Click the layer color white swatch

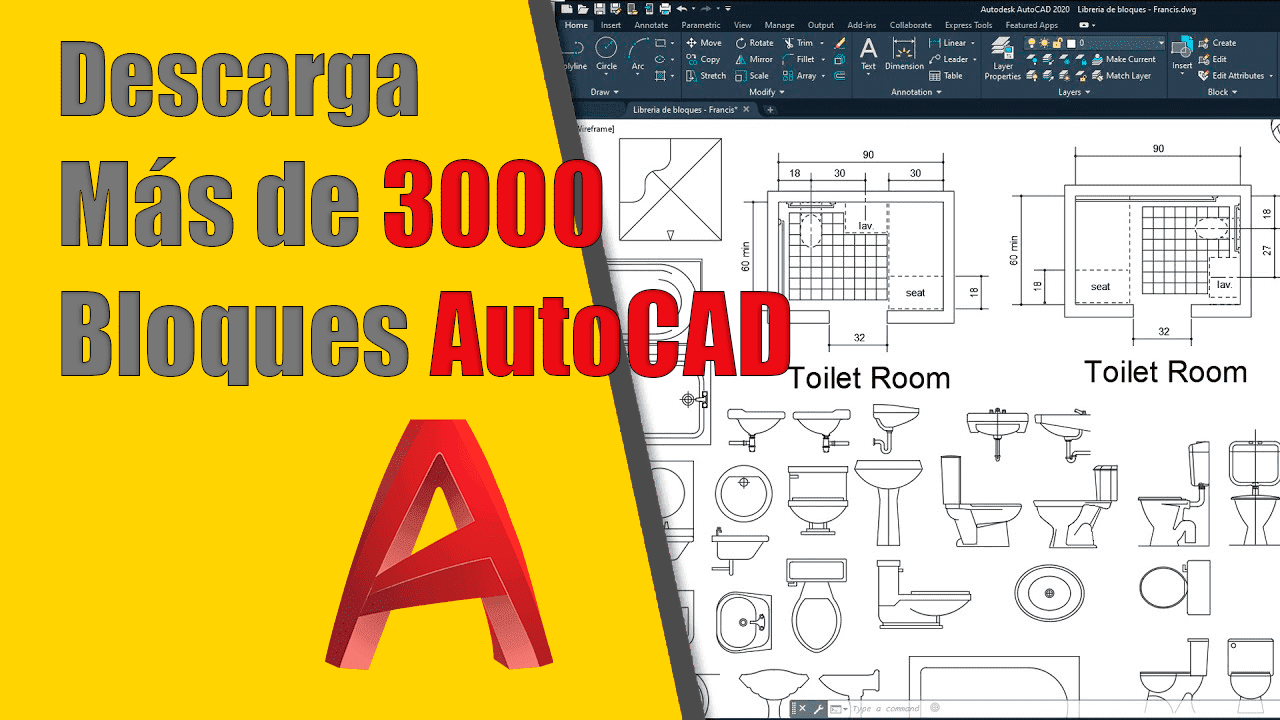pyautogui.click(x=1070, y=43)
